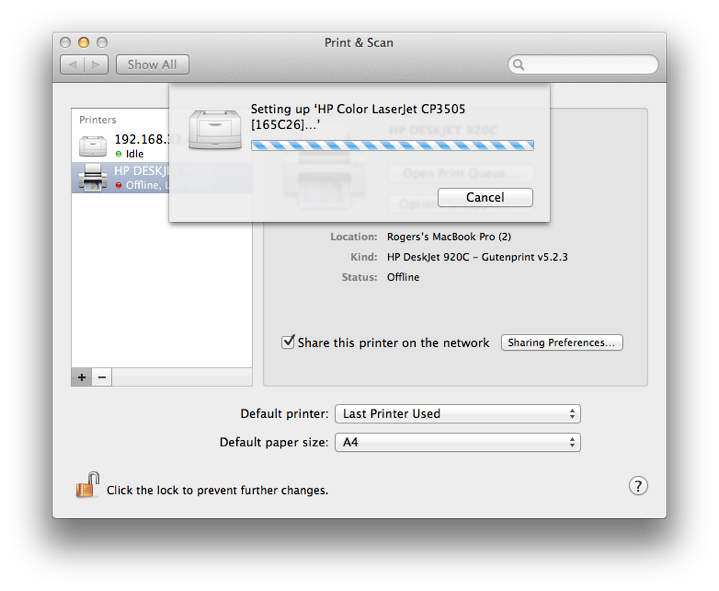This screenshot has width=719, height=591.
Task: Open the Default paper size dropdown
Action: click(458, 442)
